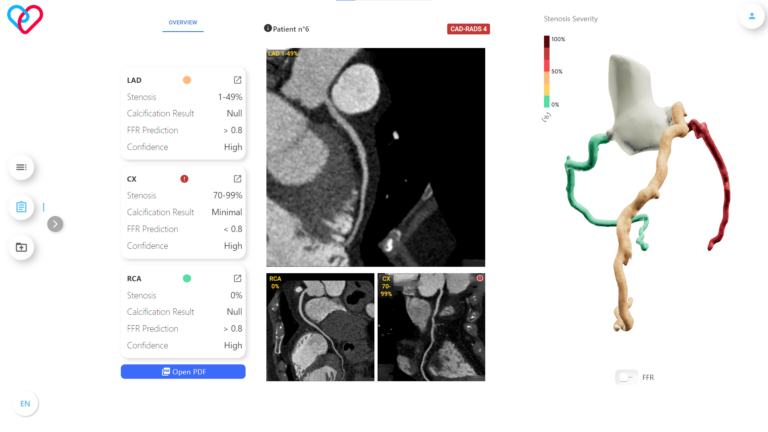Click the rotate icon below severity scale

547,117
